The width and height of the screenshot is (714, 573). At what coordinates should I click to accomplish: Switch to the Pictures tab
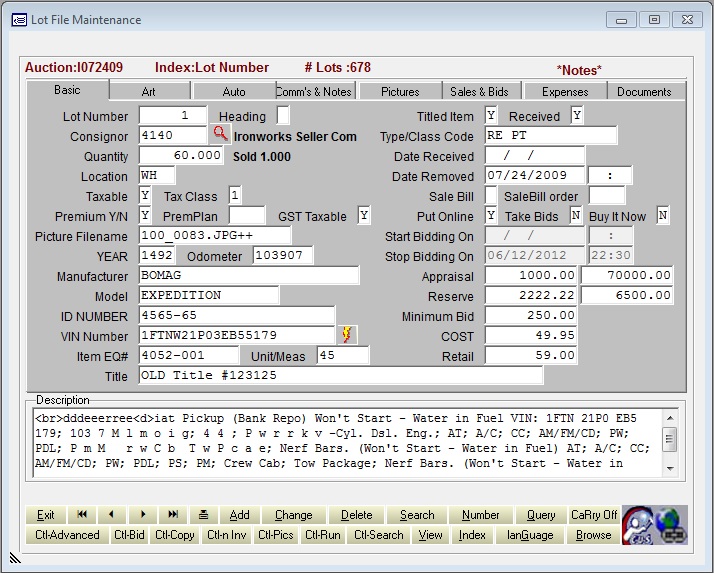[x=400, y=91]
